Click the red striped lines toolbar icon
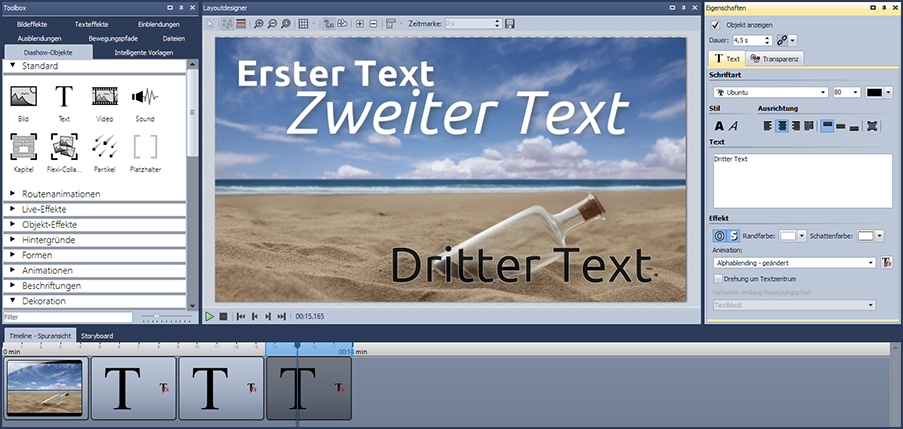 tap(241, 24)
